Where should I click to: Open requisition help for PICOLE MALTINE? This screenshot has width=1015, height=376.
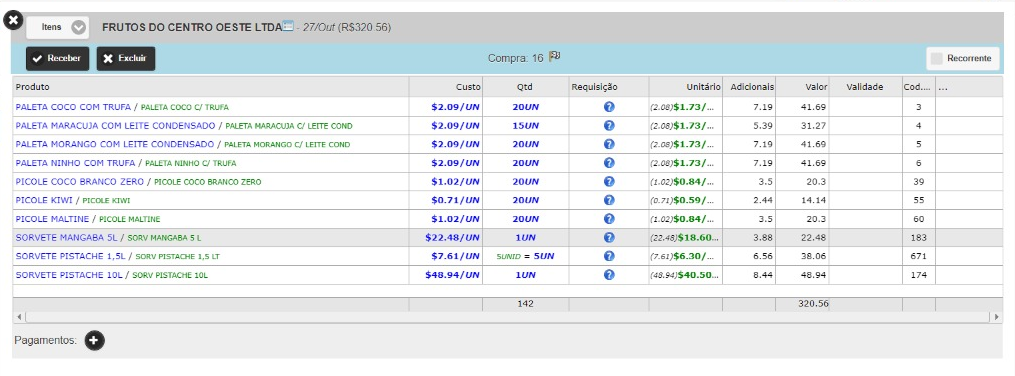(x=609, y=219)
